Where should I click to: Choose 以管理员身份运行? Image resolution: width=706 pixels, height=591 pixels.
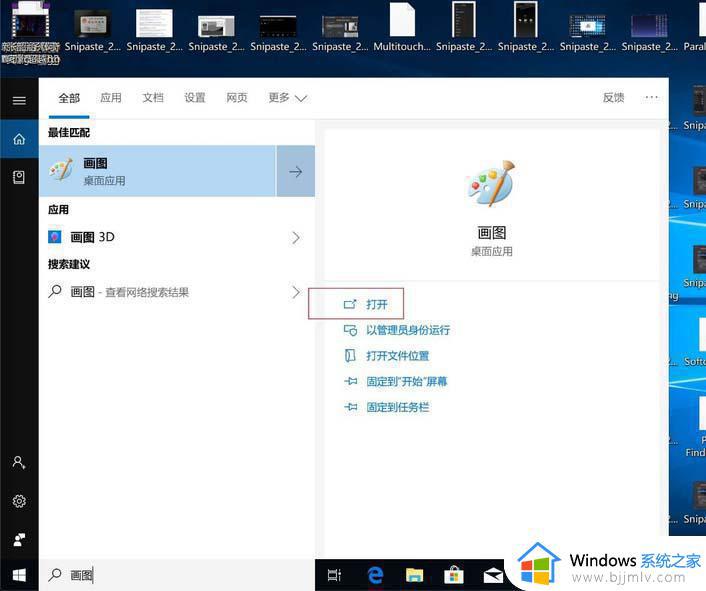tap(397, 330)
